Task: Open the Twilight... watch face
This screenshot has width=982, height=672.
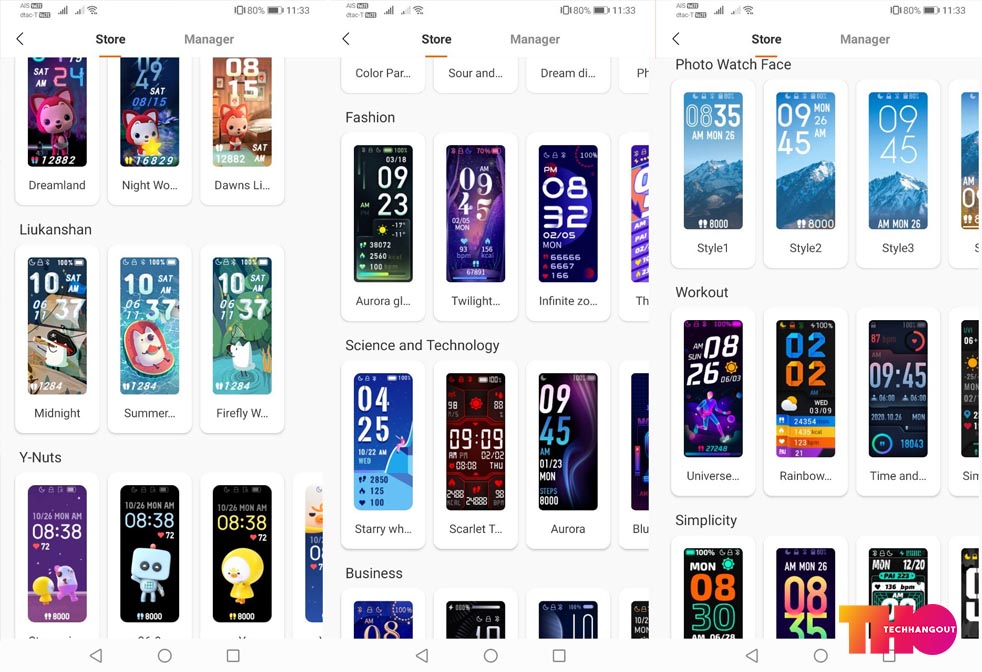Action: pyautogui.click(x=476, y=227)
